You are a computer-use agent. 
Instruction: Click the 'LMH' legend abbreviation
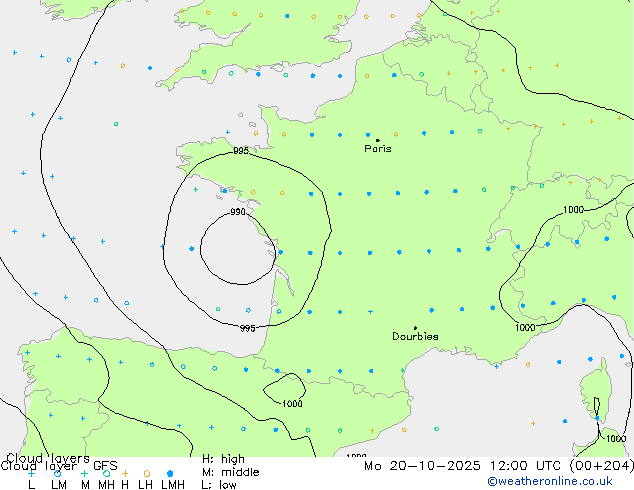tap(173, 485)
